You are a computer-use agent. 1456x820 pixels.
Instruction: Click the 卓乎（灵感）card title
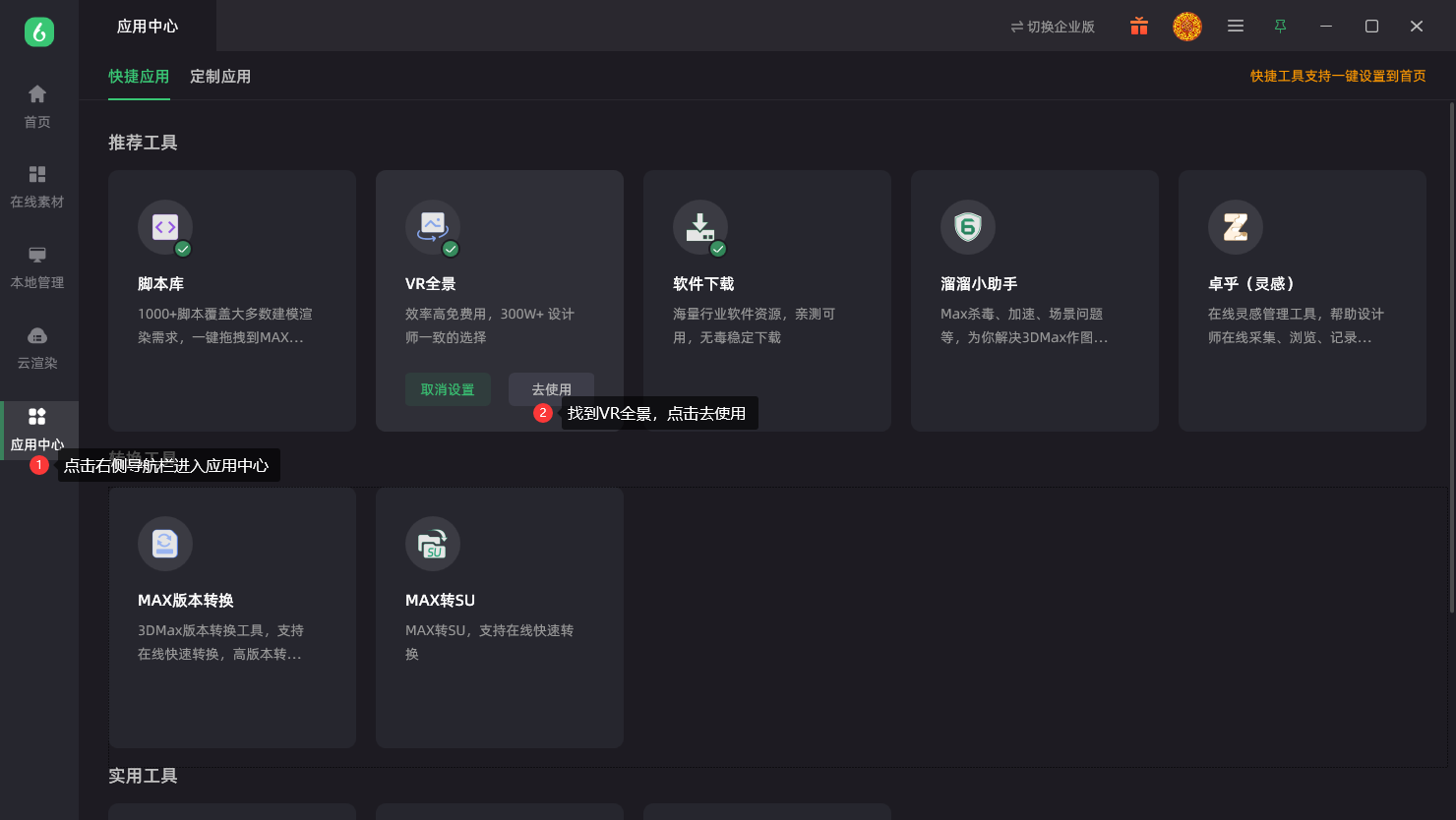[1251, 284]
